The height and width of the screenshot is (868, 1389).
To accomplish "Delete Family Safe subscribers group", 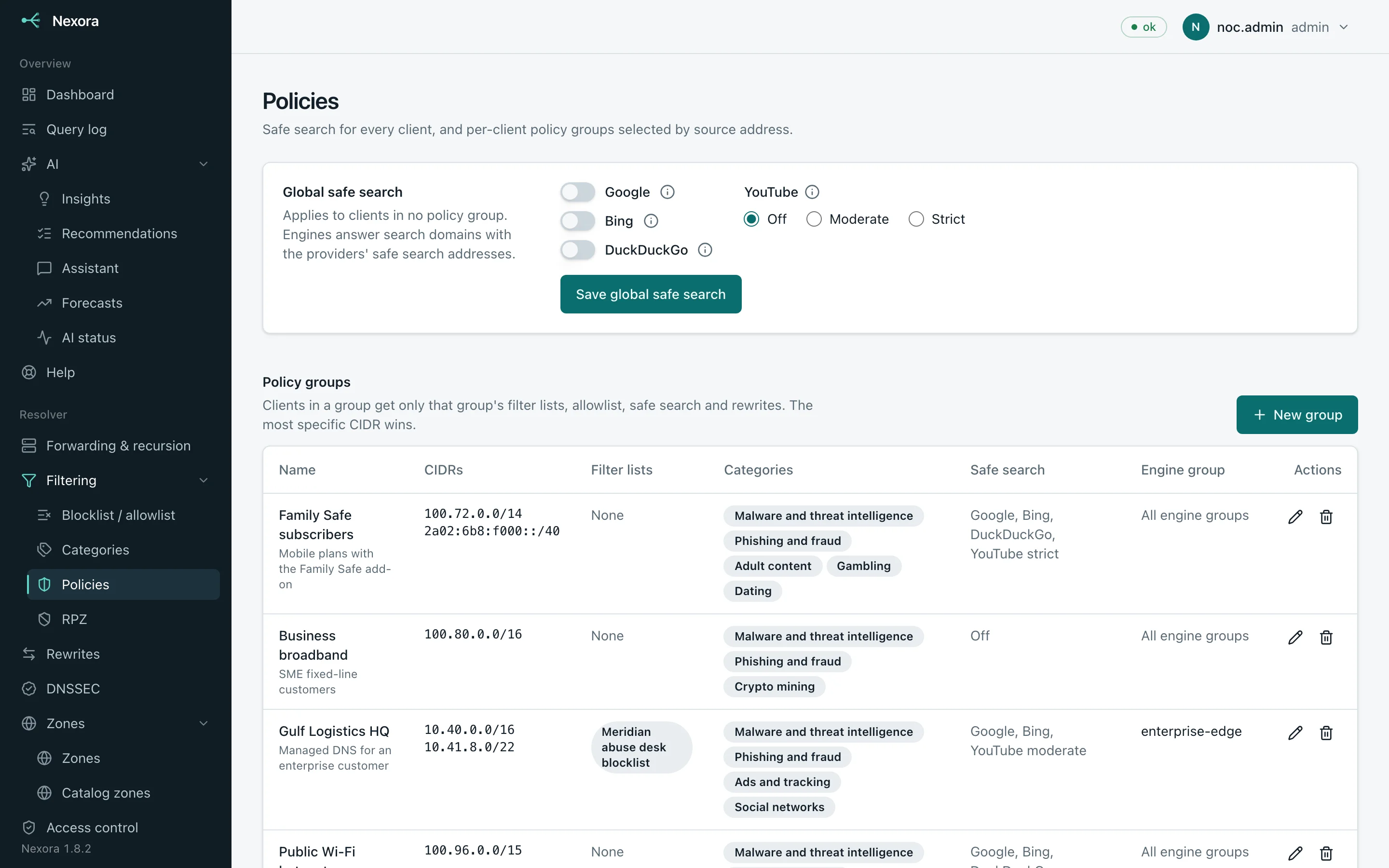I will (1326, 516).
